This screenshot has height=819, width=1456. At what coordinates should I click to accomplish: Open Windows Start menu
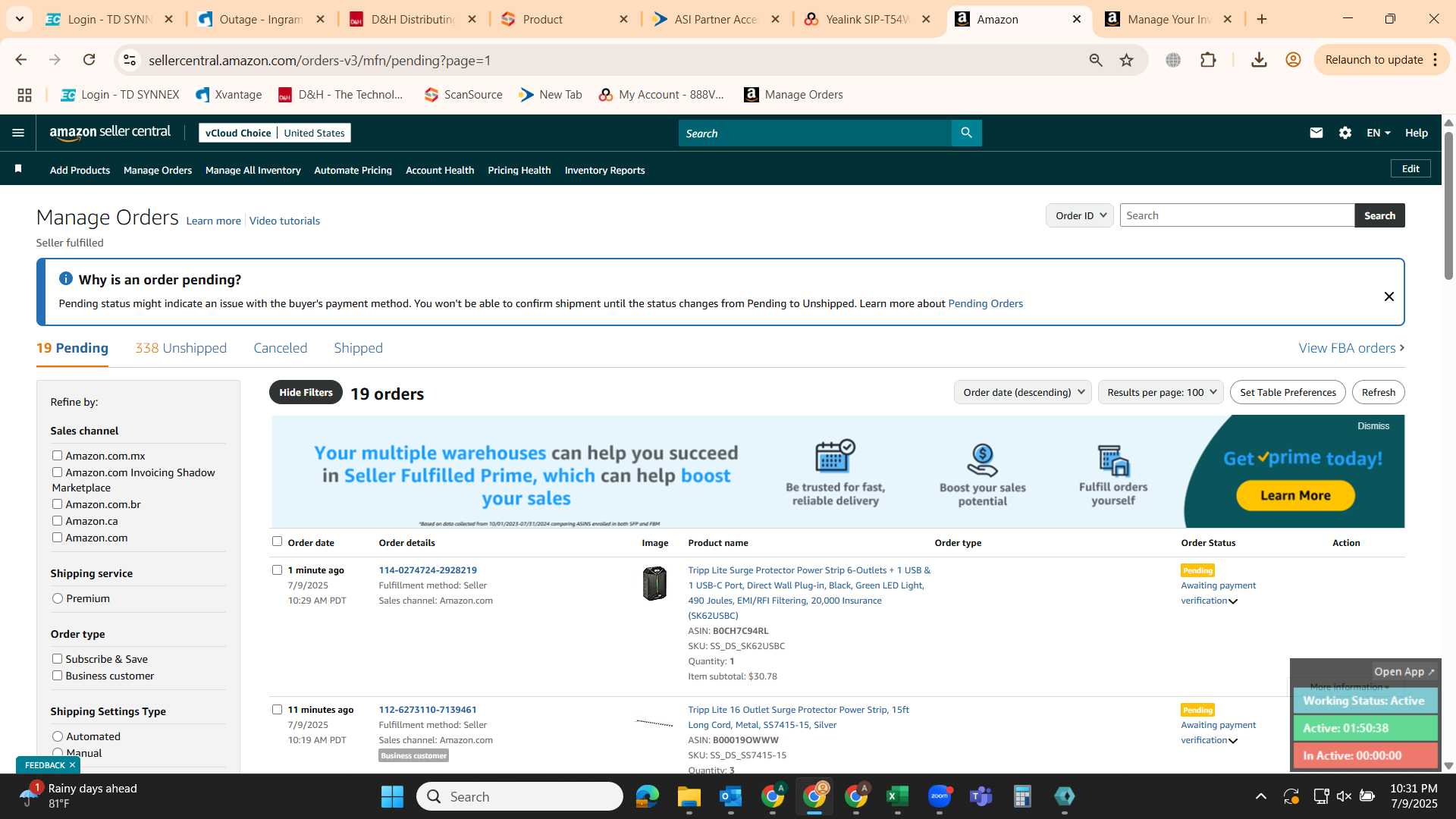(392, 796)
